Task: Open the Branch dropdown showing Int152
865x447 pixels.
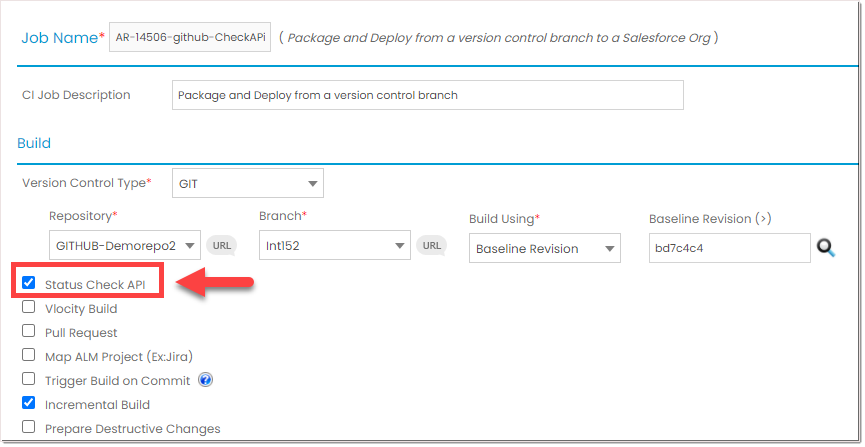Action: [334, 245]
